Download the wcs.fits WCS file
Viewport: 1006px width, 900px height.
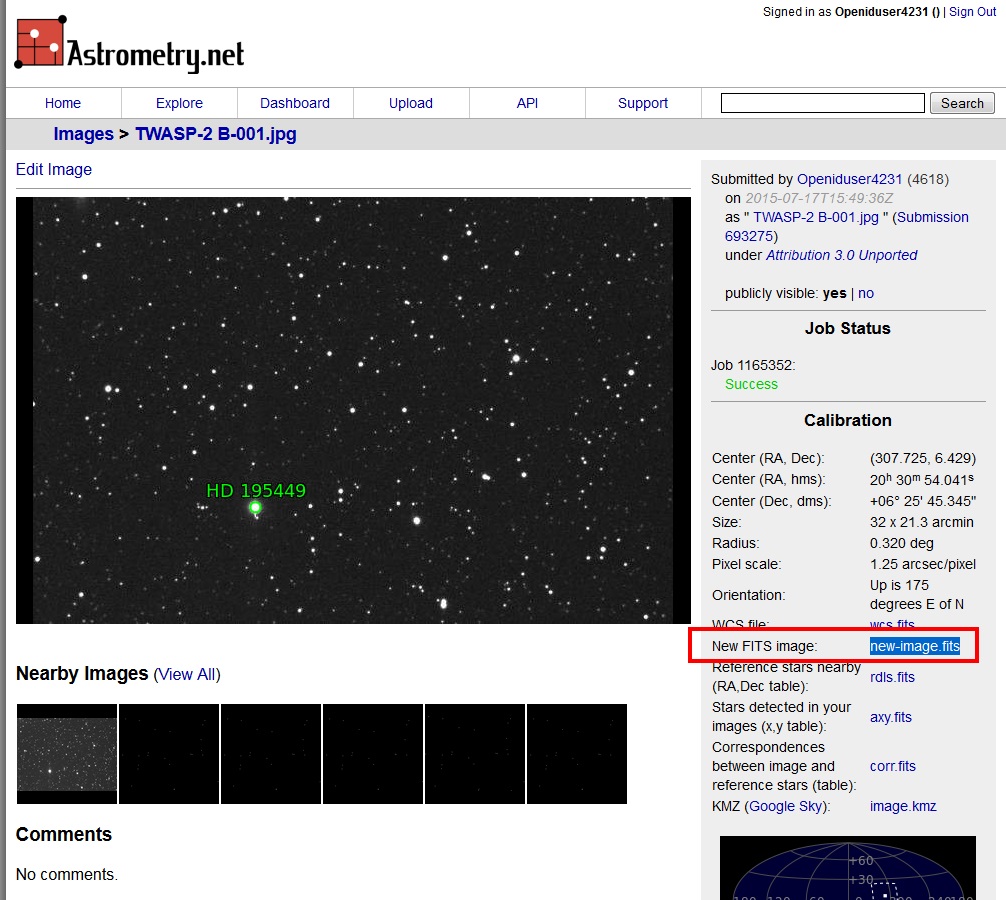coord(890,624)
